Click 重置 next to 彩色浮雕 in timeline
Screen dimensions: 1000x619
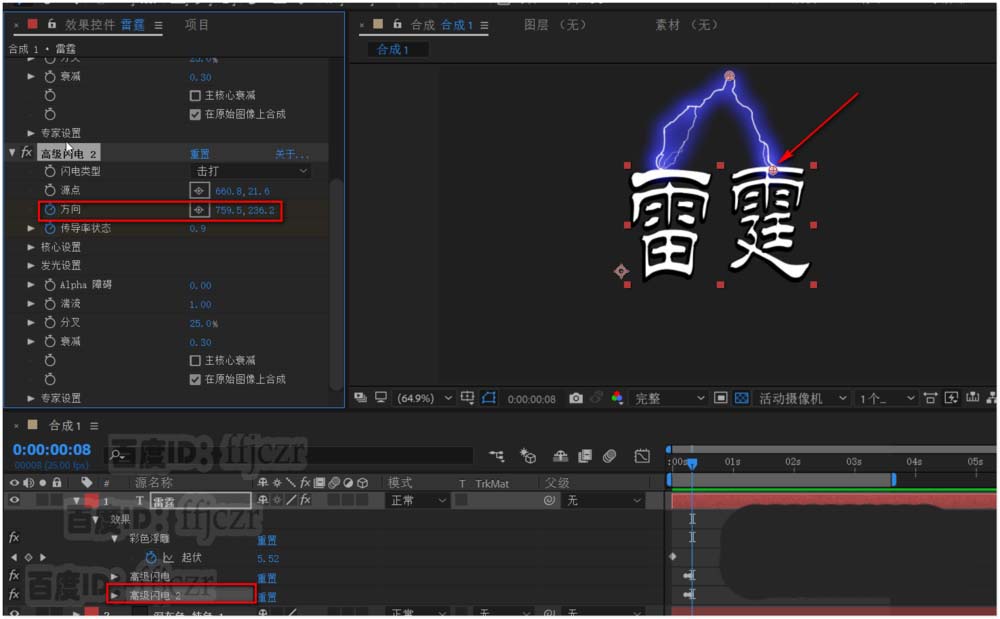click(x=267, y=540)
